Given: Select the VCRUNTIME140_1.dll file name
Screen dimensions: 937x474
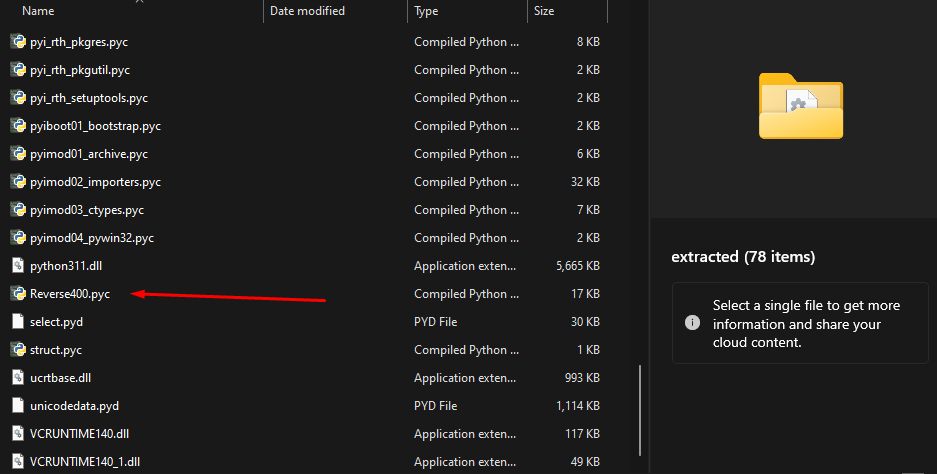Looking at the screenshot, I should (85, 462).
